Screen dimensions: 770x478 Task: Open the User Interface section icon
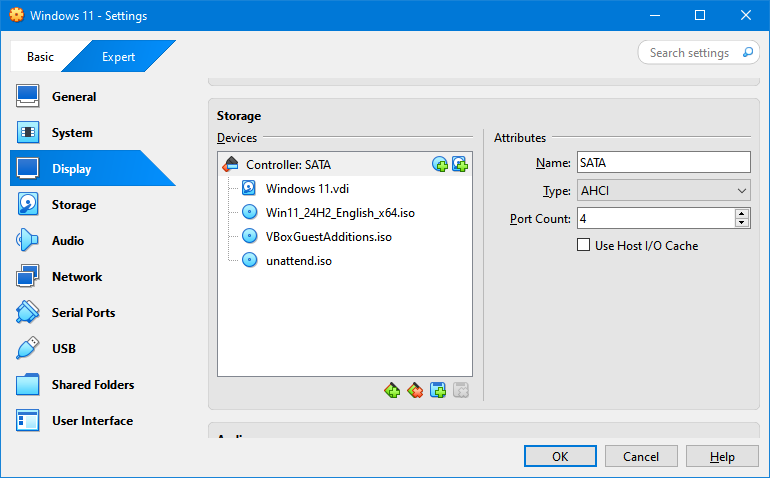tap(28, 421)
